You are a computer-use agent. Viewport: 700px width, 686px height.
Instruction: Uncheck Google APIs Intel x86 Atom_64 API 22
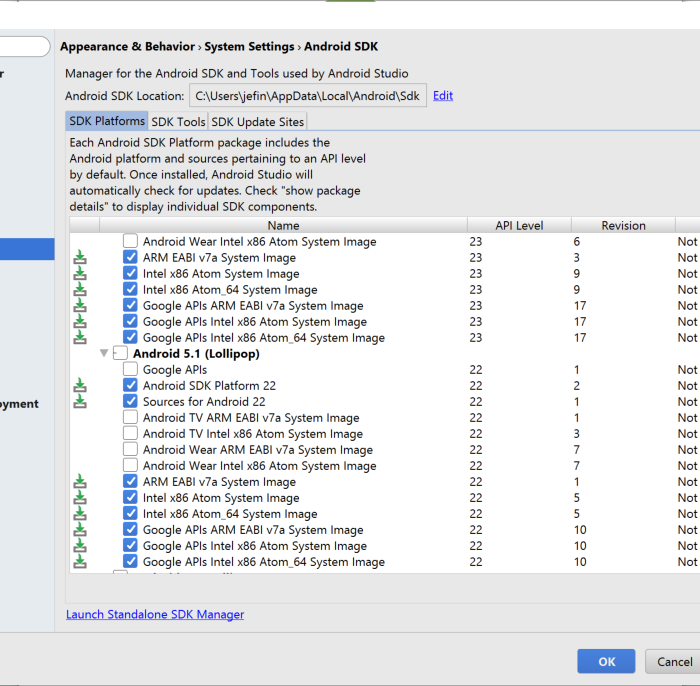coord(130,561)
